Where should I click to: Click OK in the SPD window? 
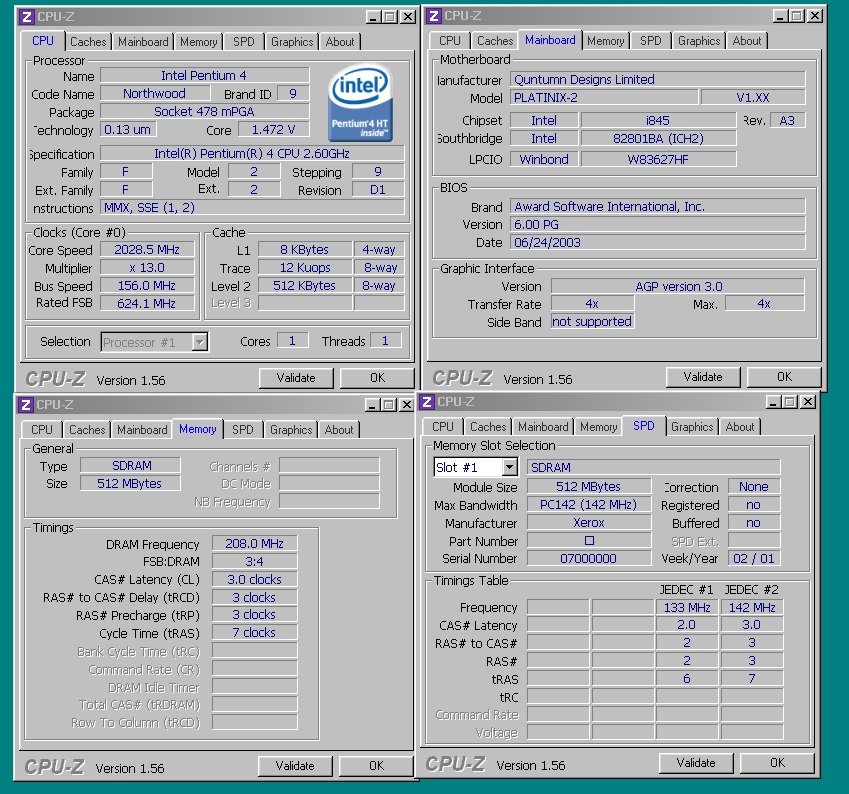(777, 763)
